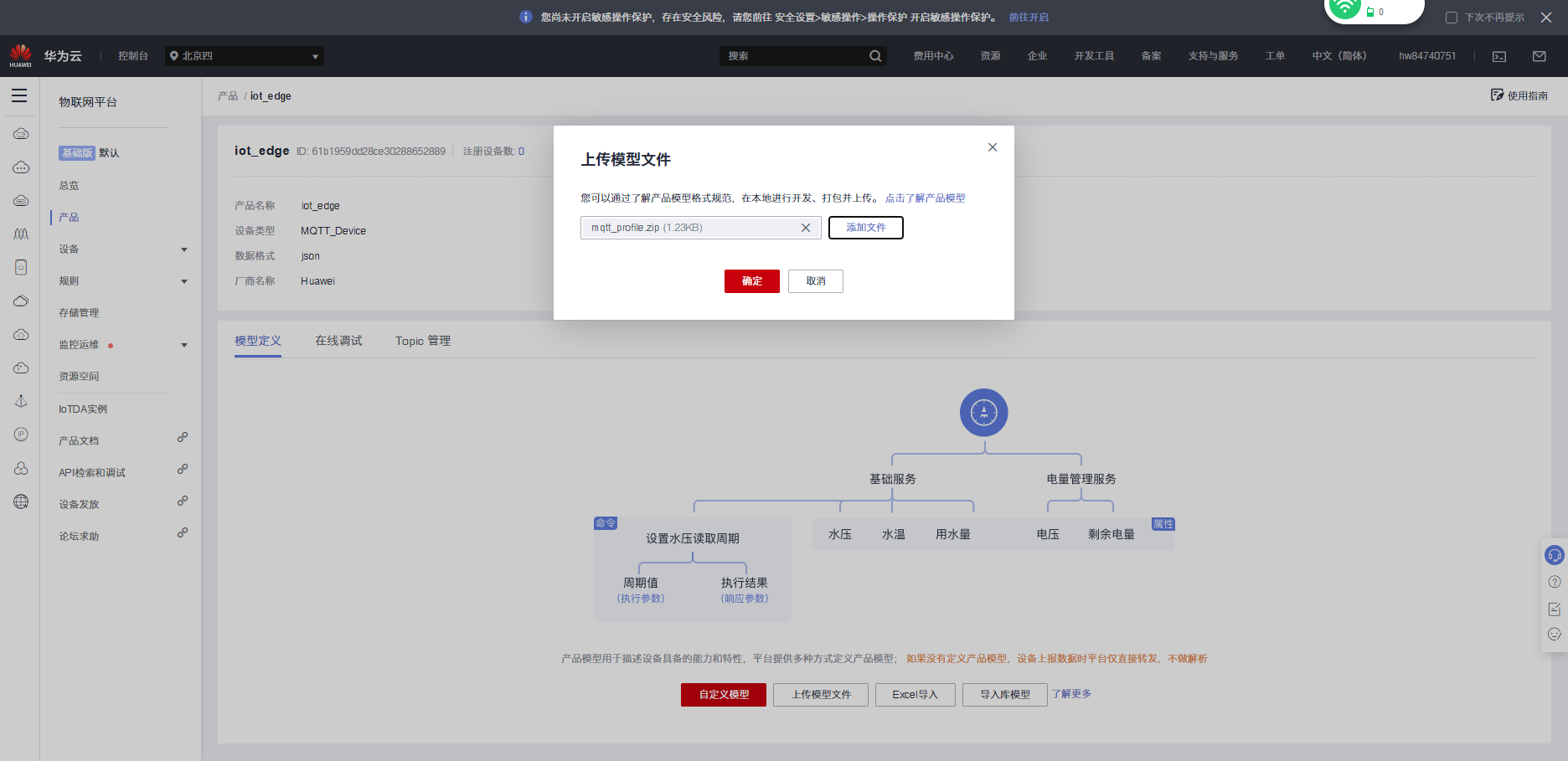Open the 北京四 region dropdown
Screen dimensions: 1568x761
245,56
